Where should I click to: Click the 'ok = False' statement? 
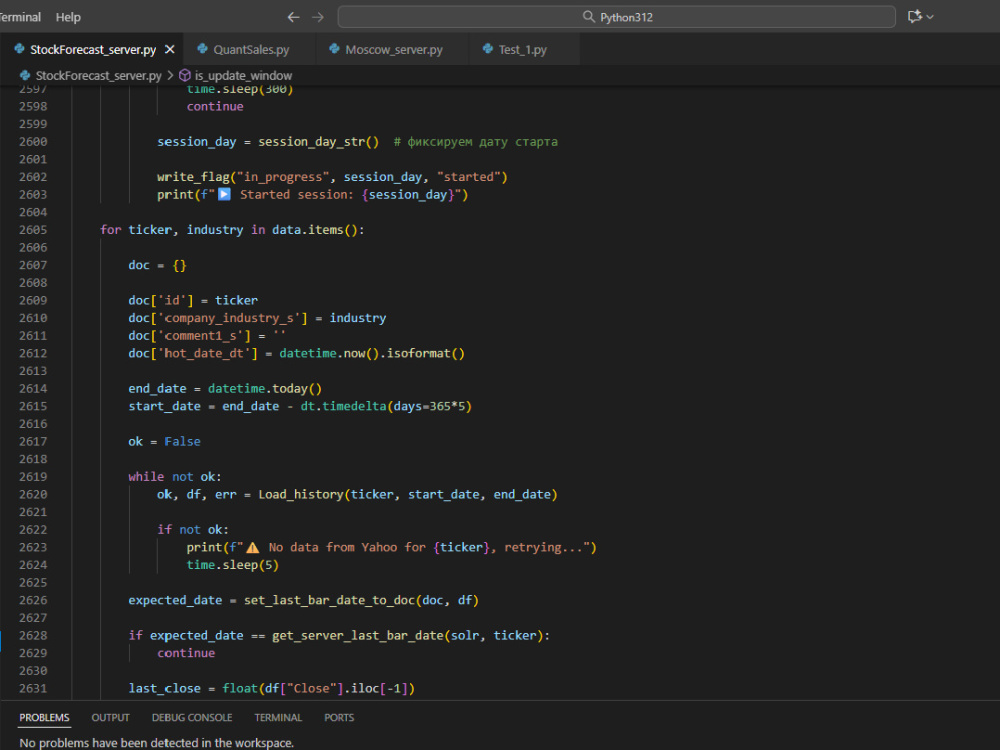pyautogui.click(x=165, y=441)
